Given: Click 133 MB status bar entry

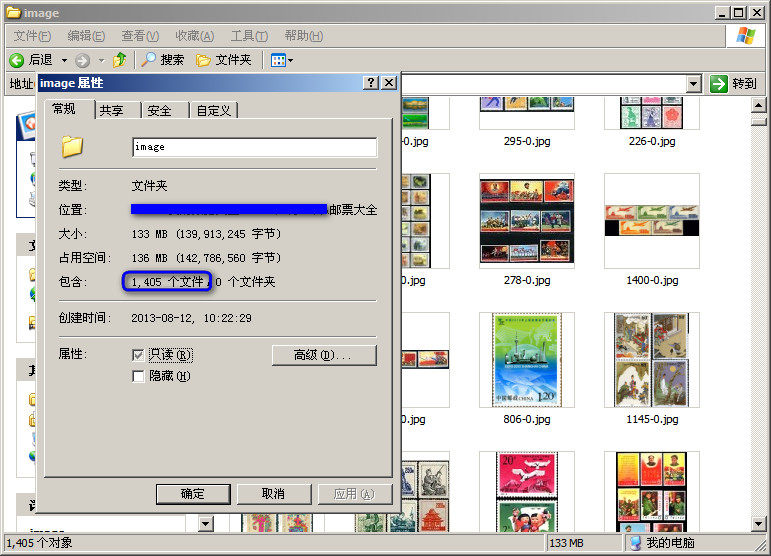Looking at the screenshot, I should (566, 543).
